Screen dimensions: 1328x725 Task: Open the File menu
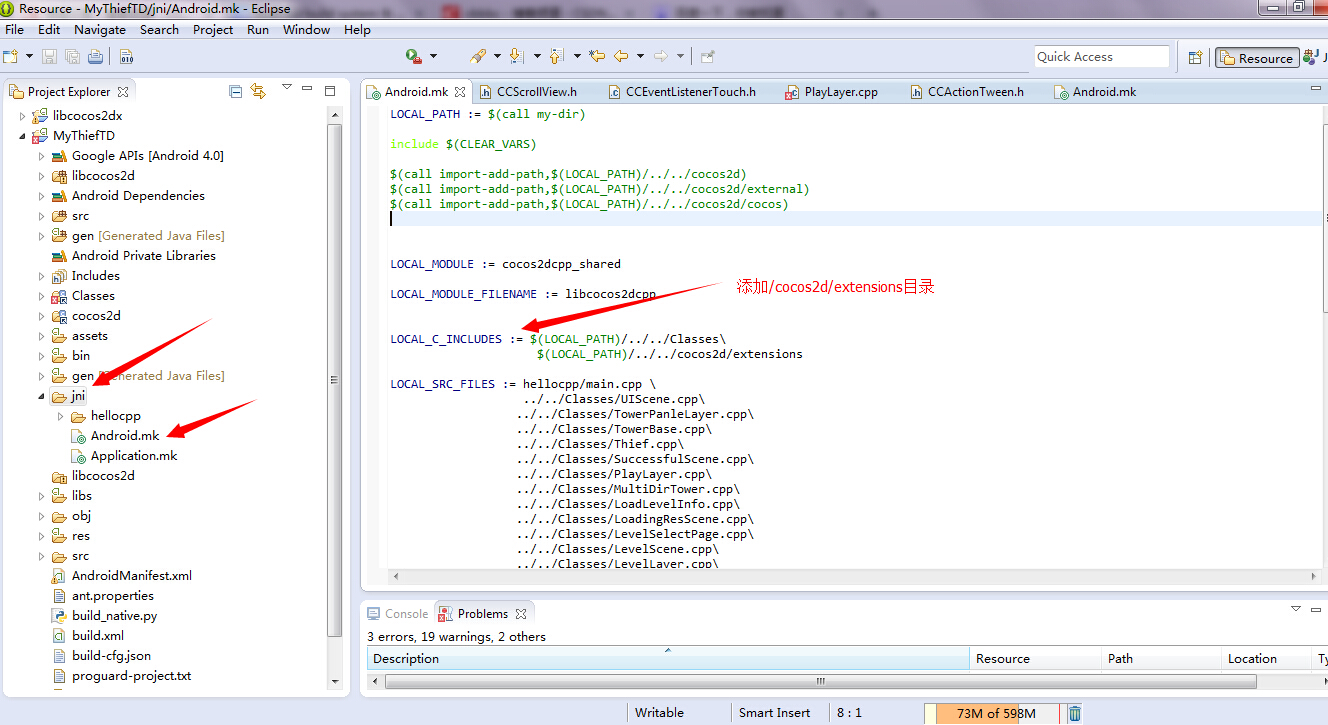(14, 29)
